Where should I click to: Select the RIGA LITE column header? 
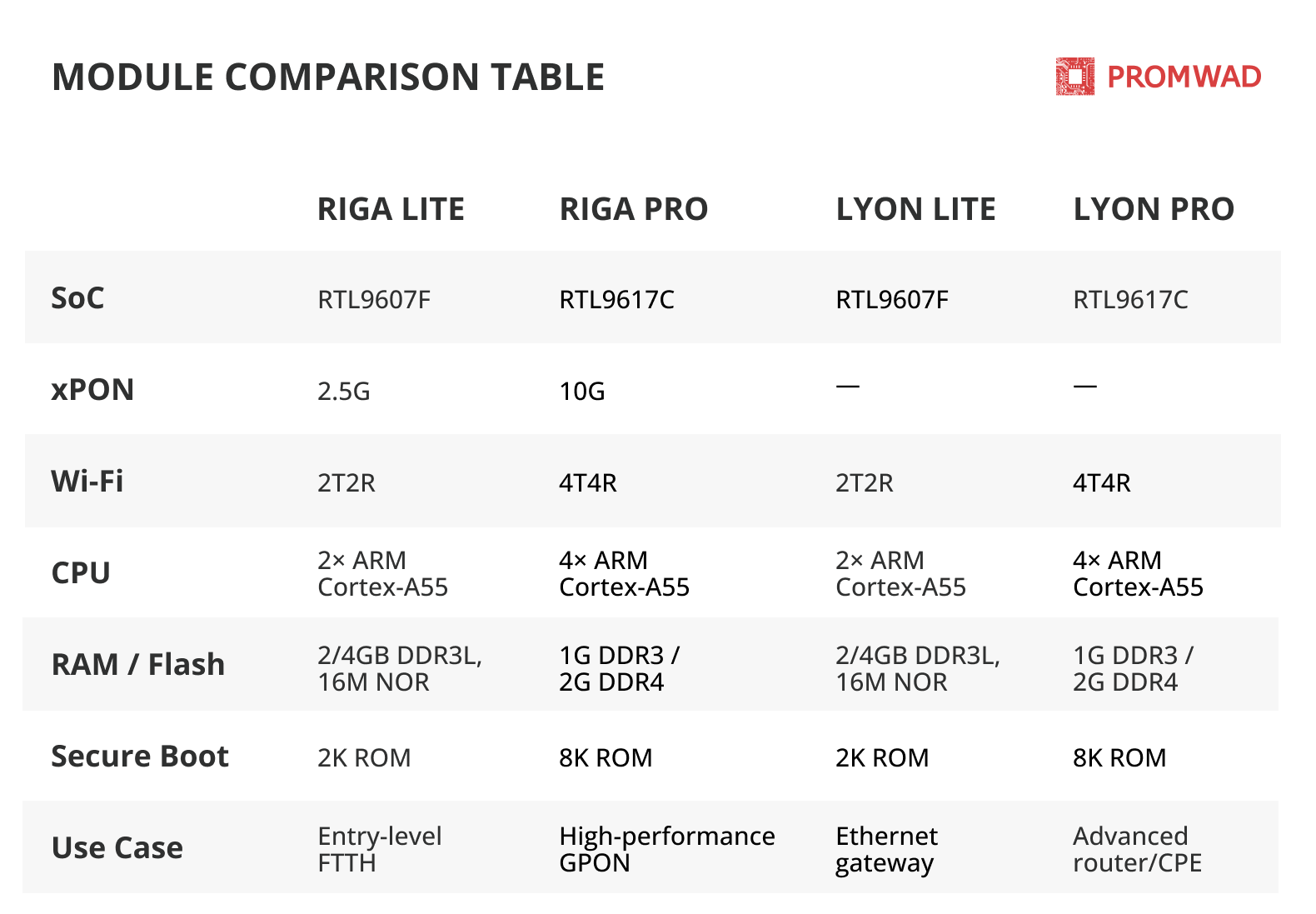(391, 209)
